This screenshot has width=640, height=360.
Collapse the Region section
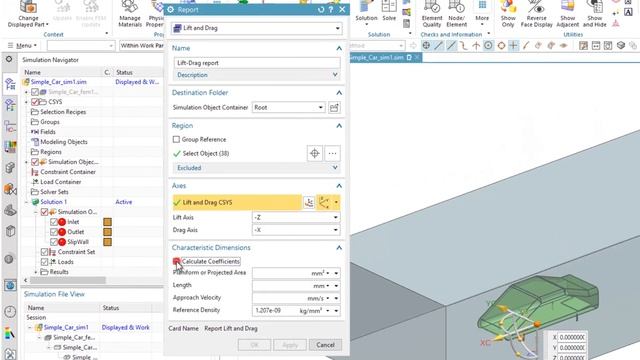pyautogui.click(x=339, y=126)
